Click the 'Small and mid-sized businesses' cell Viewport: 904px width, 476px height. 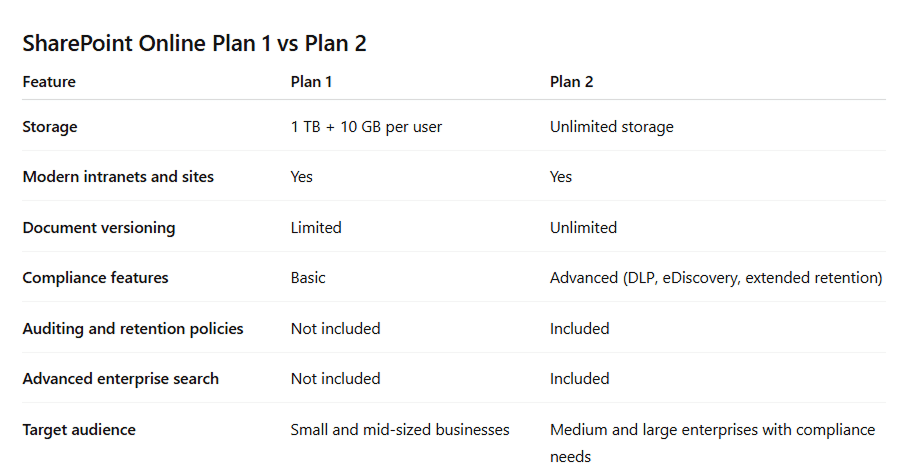click(x=400, y=430)
